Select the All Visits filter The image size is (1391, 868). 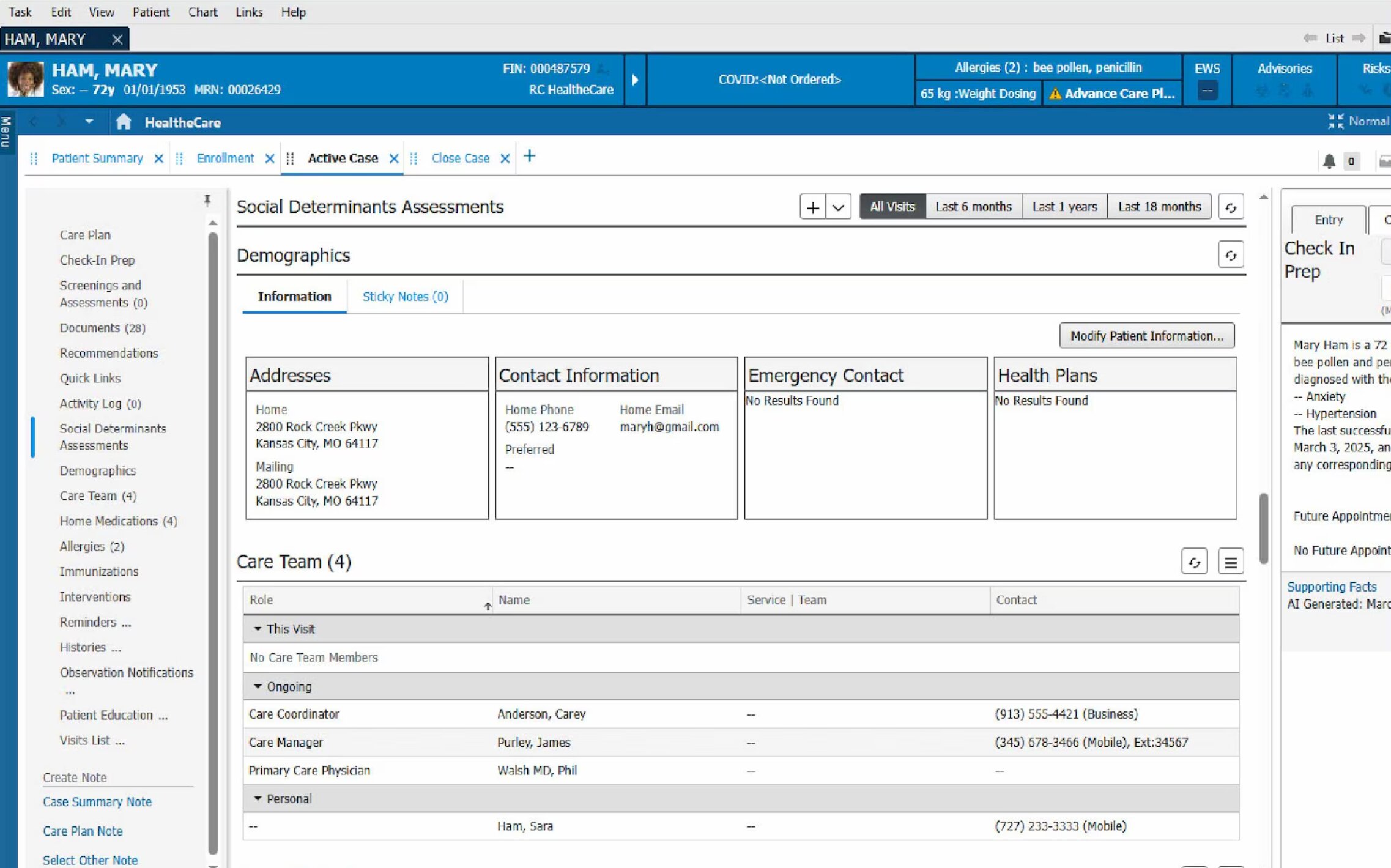click(x=892, y=207)
